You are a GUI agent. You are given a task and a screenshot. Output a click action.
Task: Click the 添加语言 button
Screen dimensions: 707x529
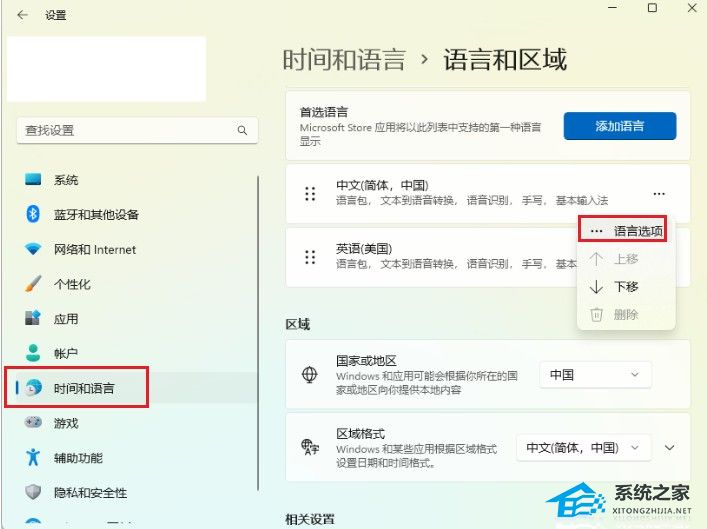pos(620,126)
